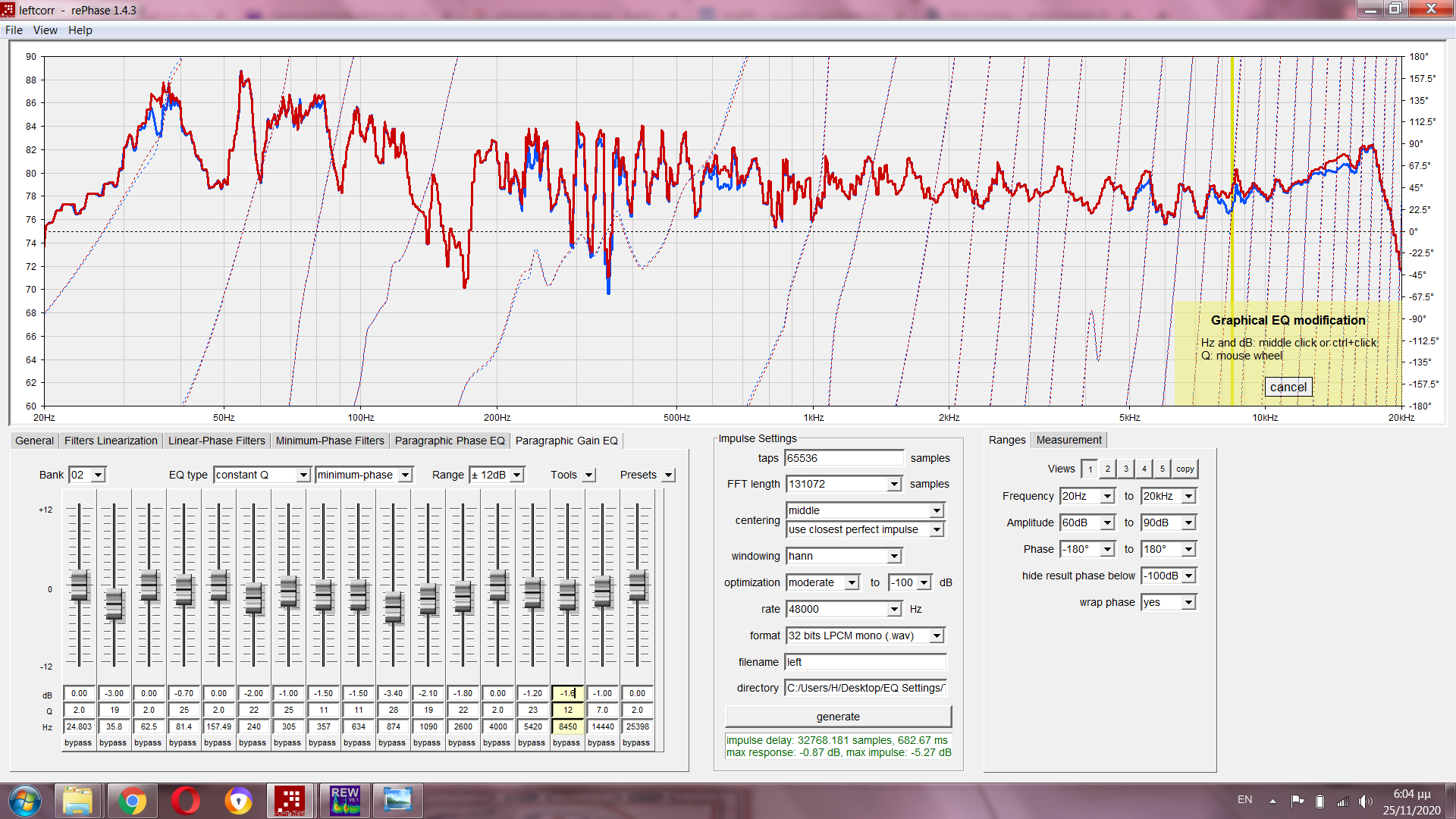
Task: Click the filename input field
Action: [x=864, y=662]
